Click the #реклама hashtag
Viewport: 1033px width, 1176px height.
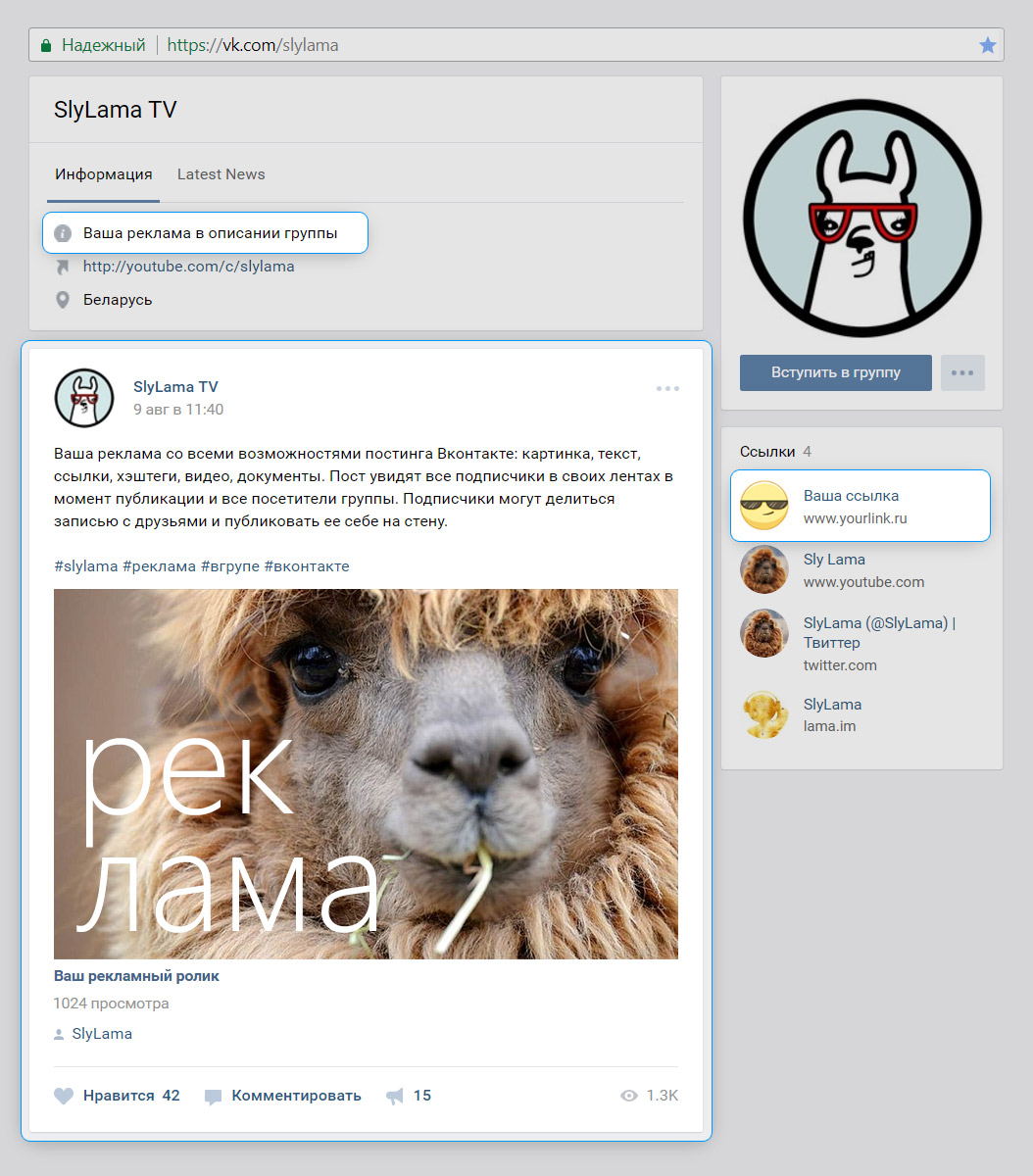(x=159, y=566)
